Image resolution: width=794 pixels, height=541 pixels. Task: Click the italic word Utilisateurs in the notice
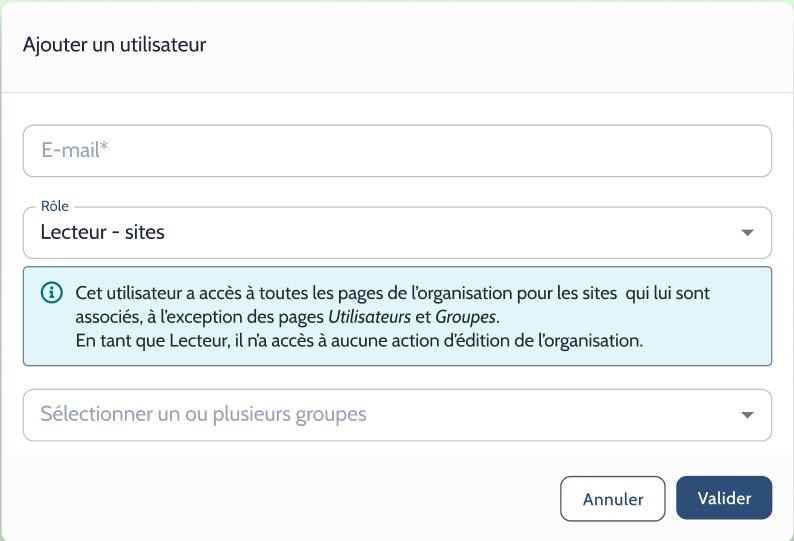[x=370, y=317]
